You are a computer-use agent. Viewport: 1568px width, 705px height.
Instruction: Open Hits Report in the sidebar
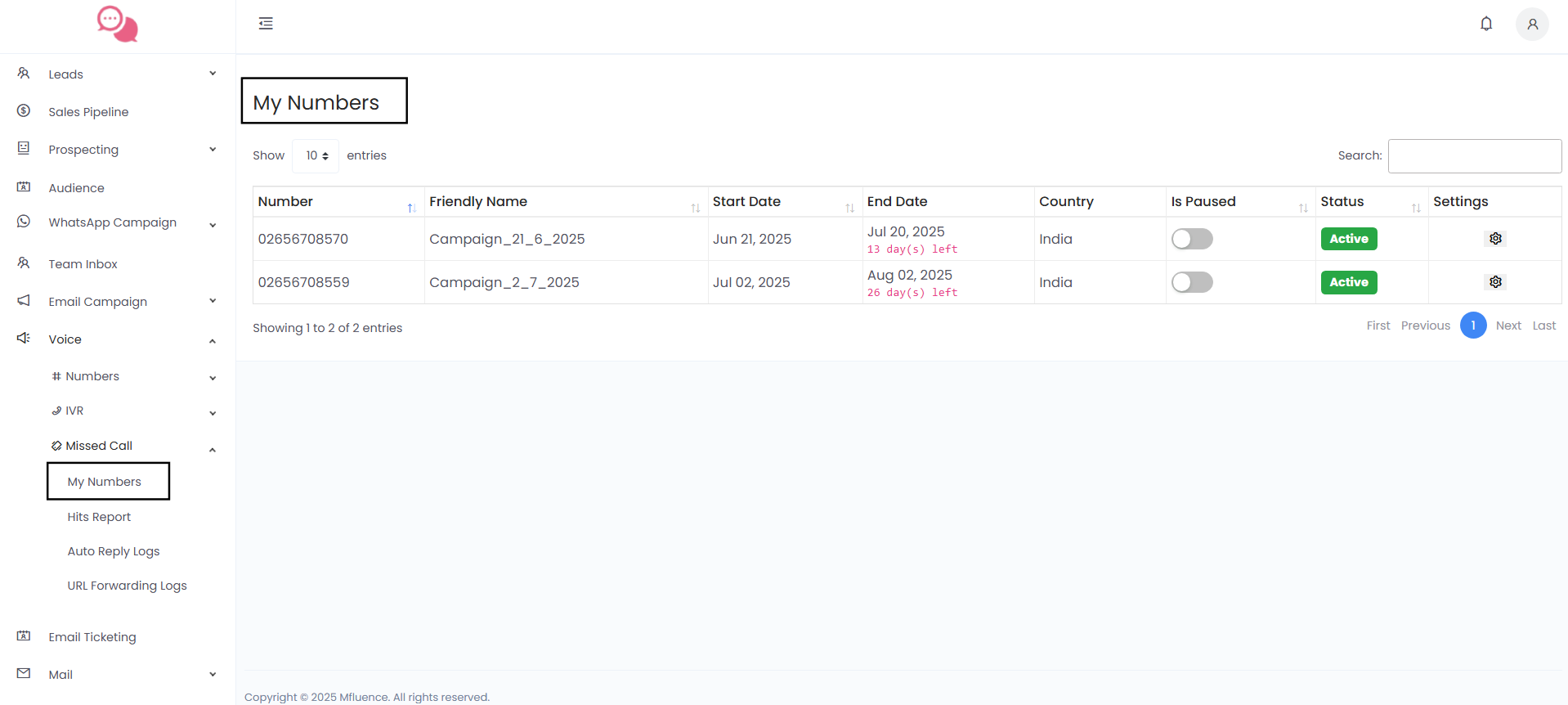tap(99, 517)
